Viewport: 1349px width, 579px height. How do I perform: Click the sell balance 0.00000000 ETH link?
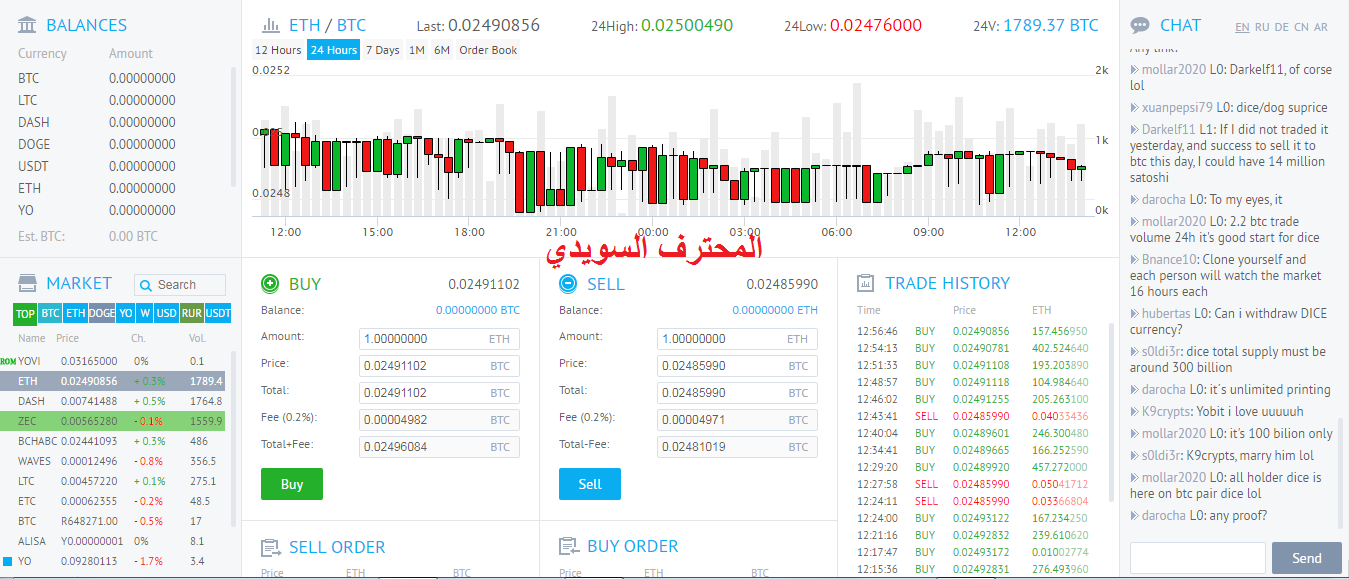[775, 310]
